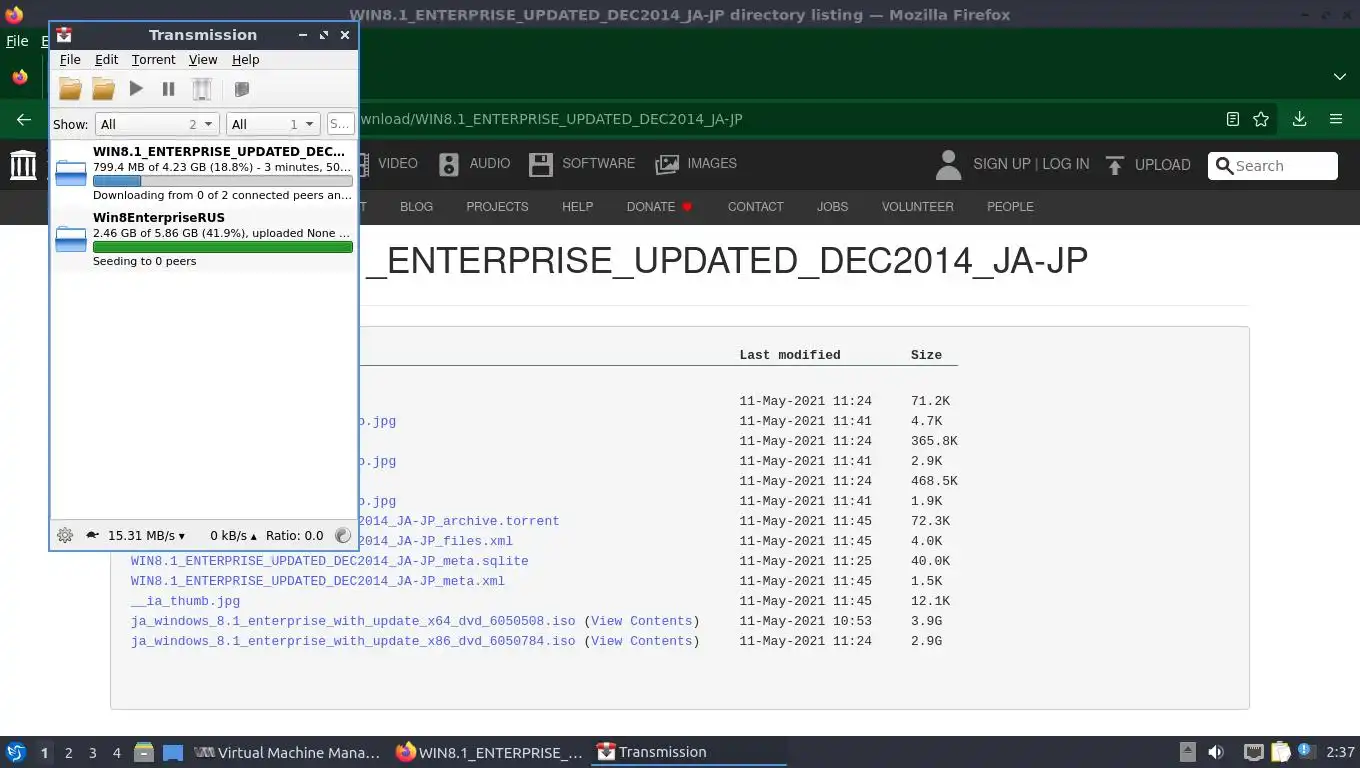
Task: Open HELP in the Internet Archive nav
Action: coord(577,207)
